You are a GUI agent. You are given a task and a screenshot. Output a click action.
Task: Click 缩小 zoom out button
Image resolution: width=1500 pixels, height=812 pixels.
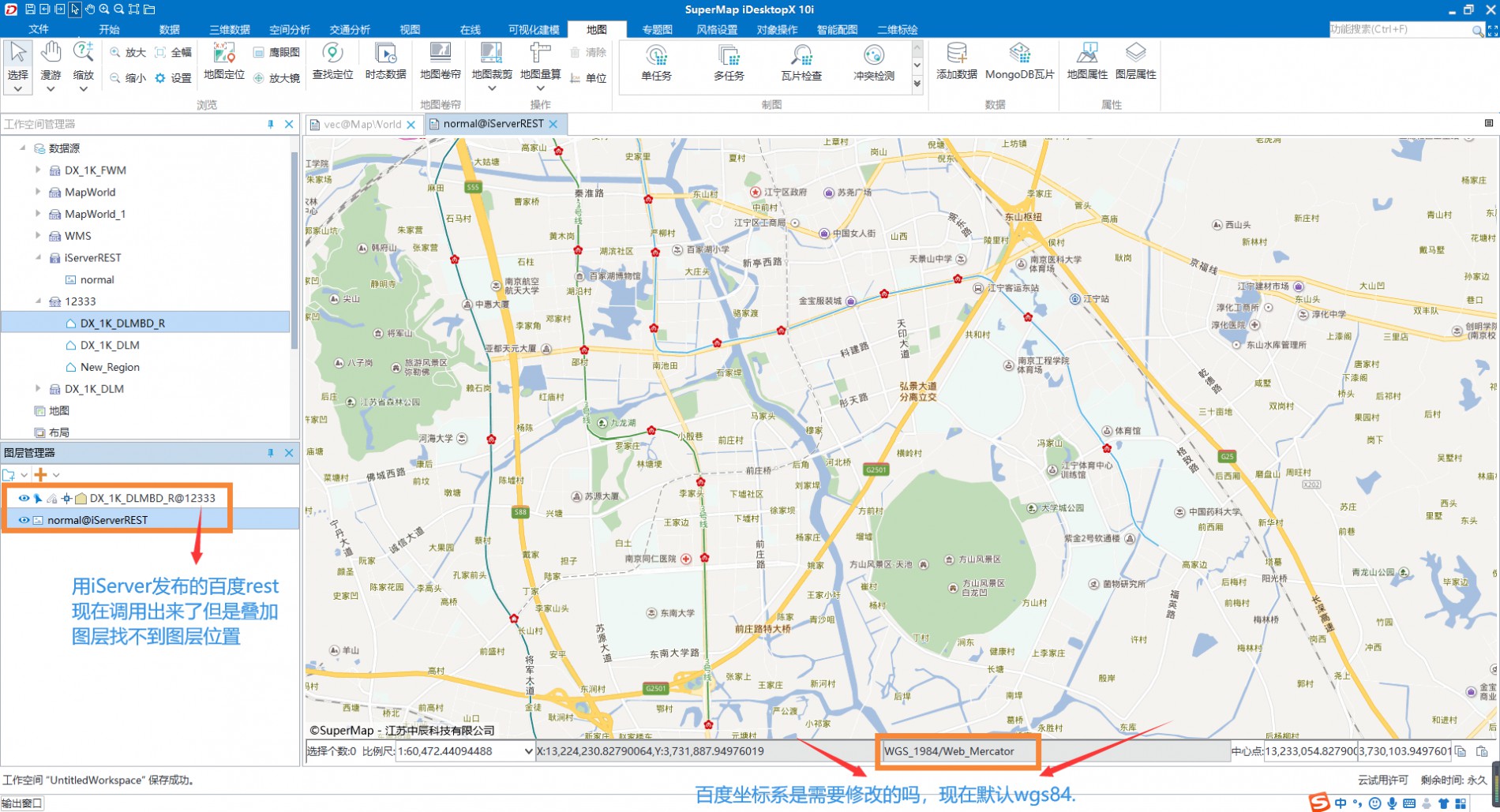pos(128,78)
